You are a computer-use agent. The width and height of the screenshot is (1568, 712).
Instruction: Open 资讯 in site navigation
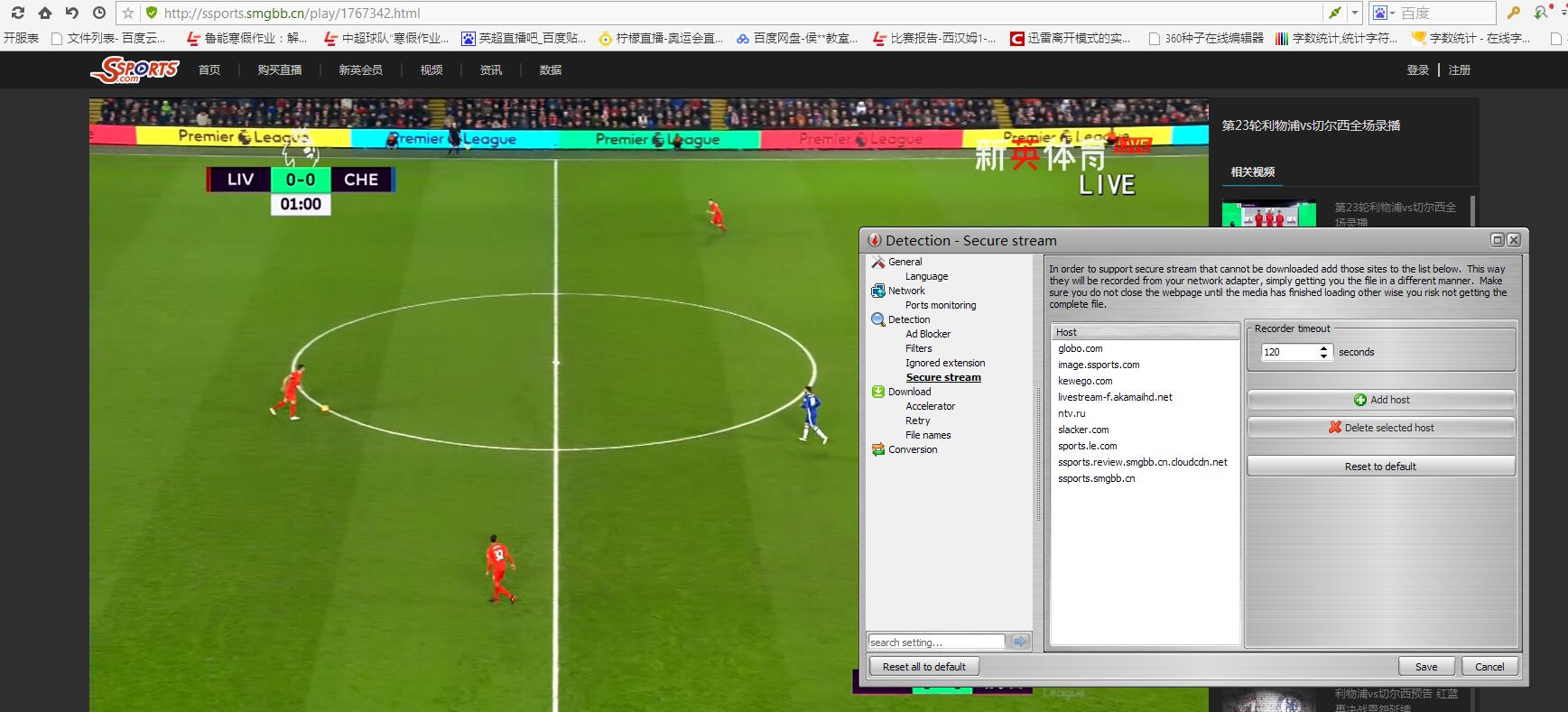coord(491,69)
